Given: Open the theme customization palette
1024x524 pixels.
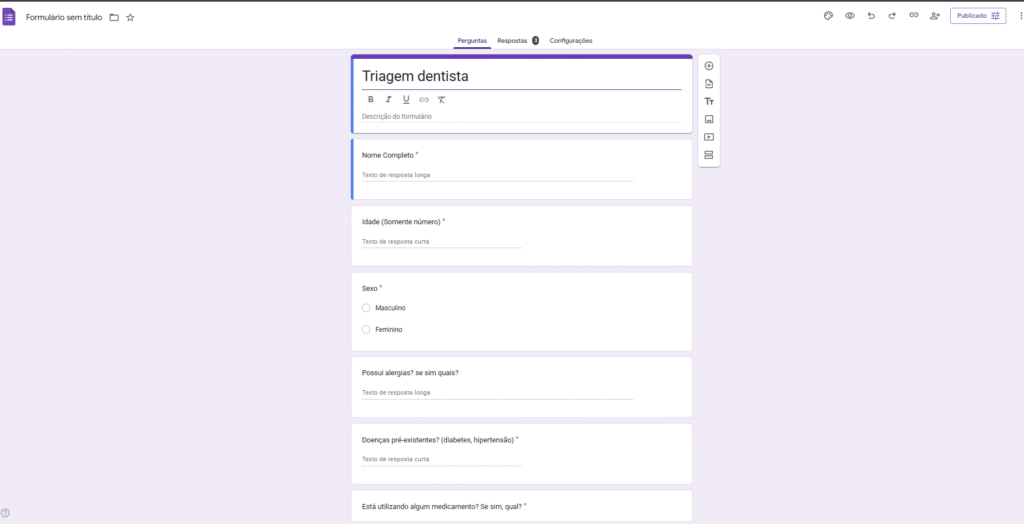Looking at the screenshot, I should (x=828, y=16).
